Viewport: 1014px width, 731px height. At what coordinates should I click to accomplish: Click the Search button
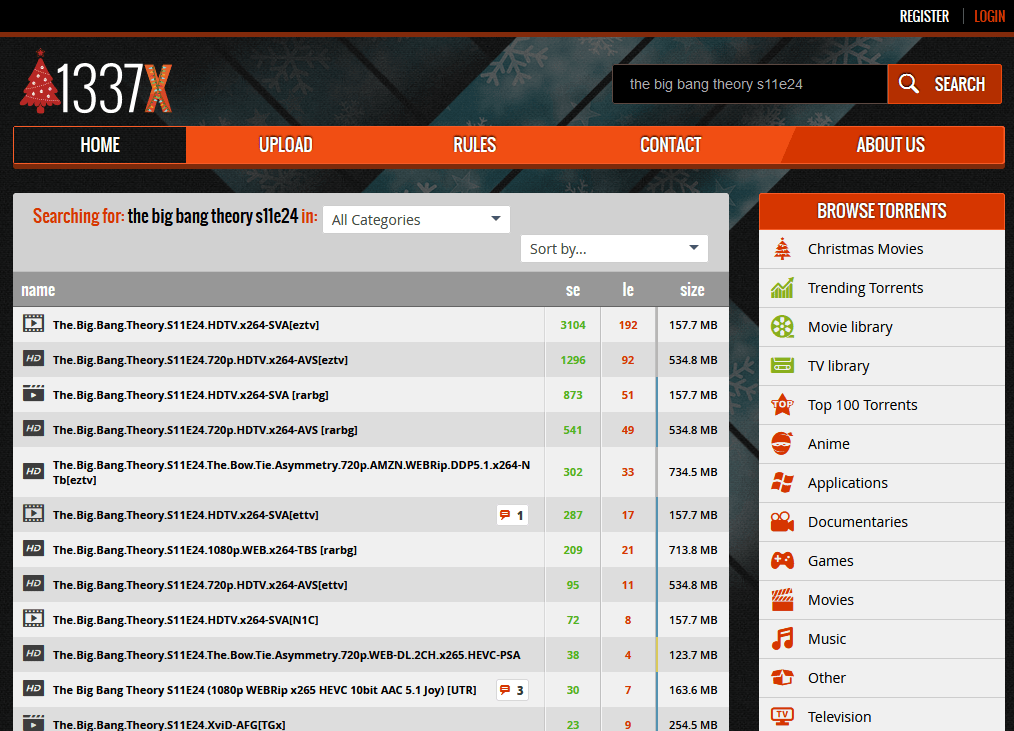pyautogui.click(x=944, y=84)
